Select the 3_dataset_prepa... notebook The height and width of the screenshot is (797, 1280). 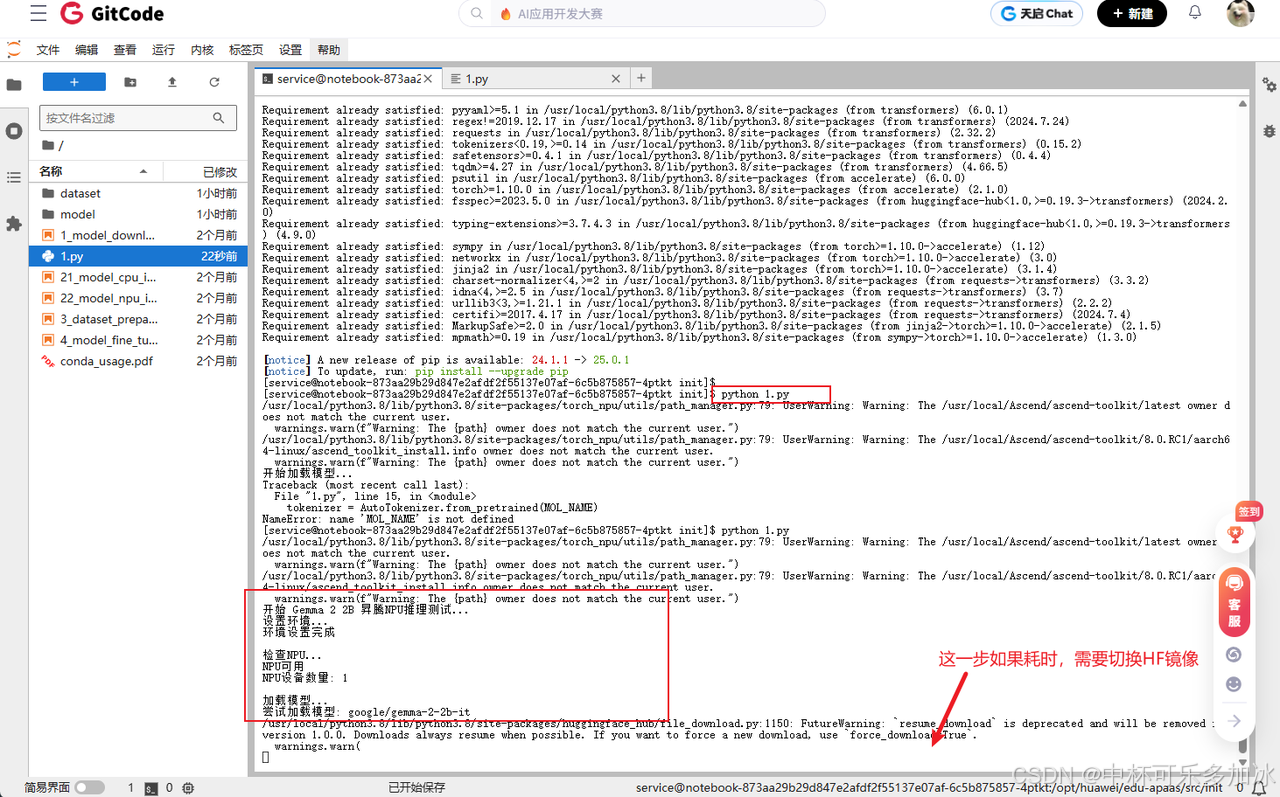click(x=139, y=319)
